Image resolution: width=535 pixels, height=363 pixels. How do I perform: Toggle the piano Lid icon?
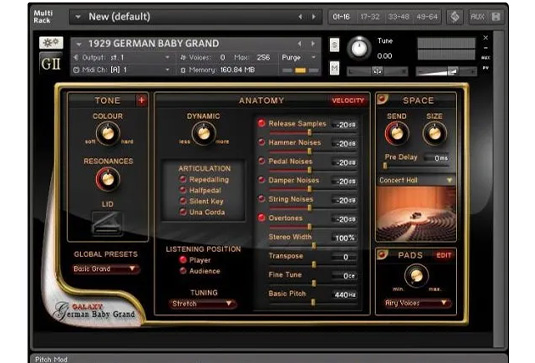107,223
